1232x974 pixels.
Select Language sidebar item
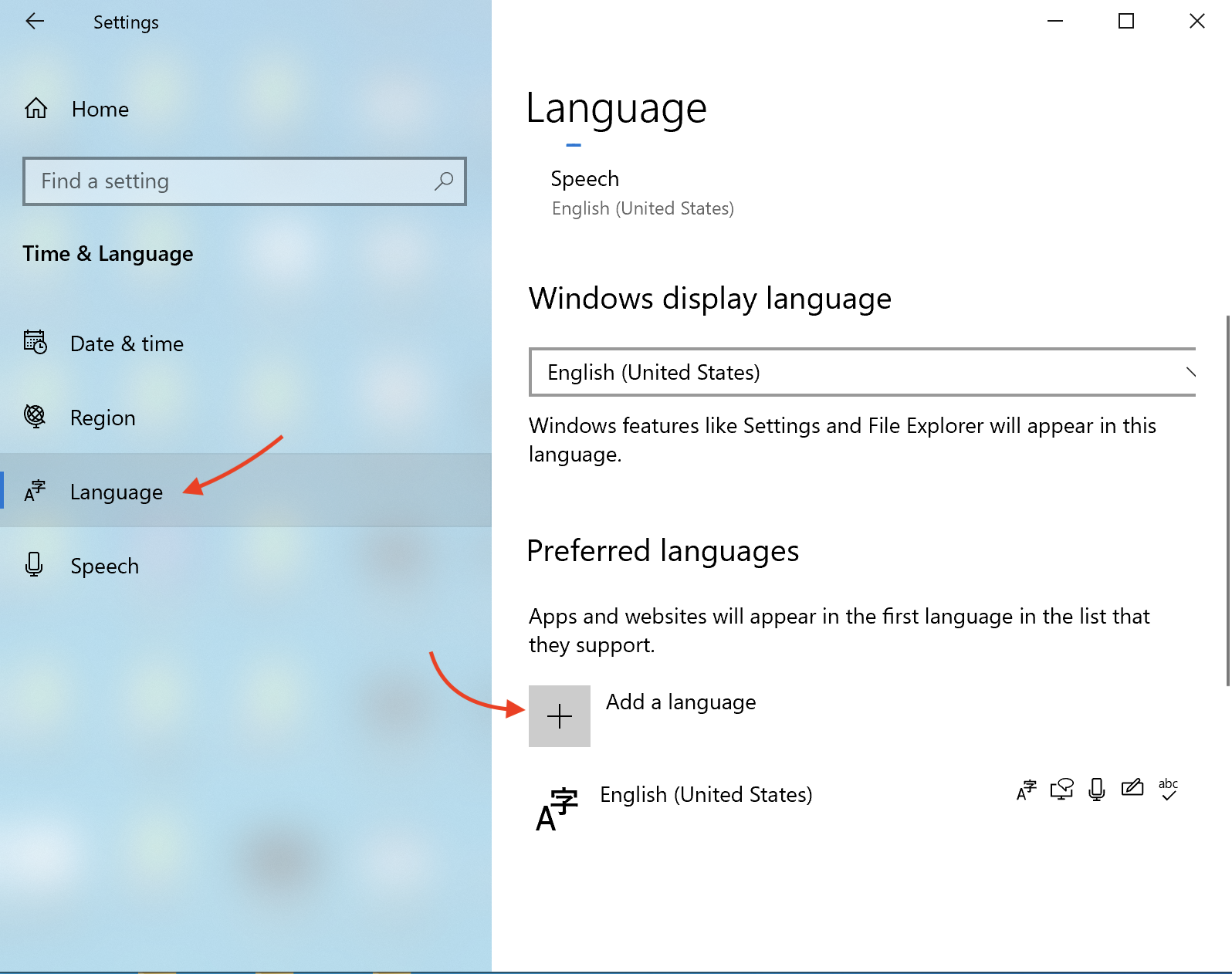coord(245,491)
